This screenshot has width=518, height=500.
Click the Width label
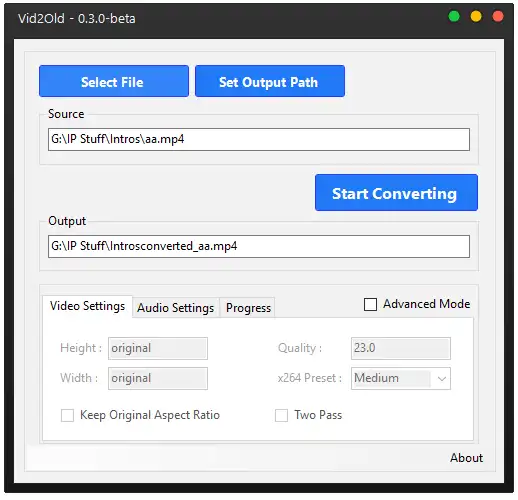(79, 378)
